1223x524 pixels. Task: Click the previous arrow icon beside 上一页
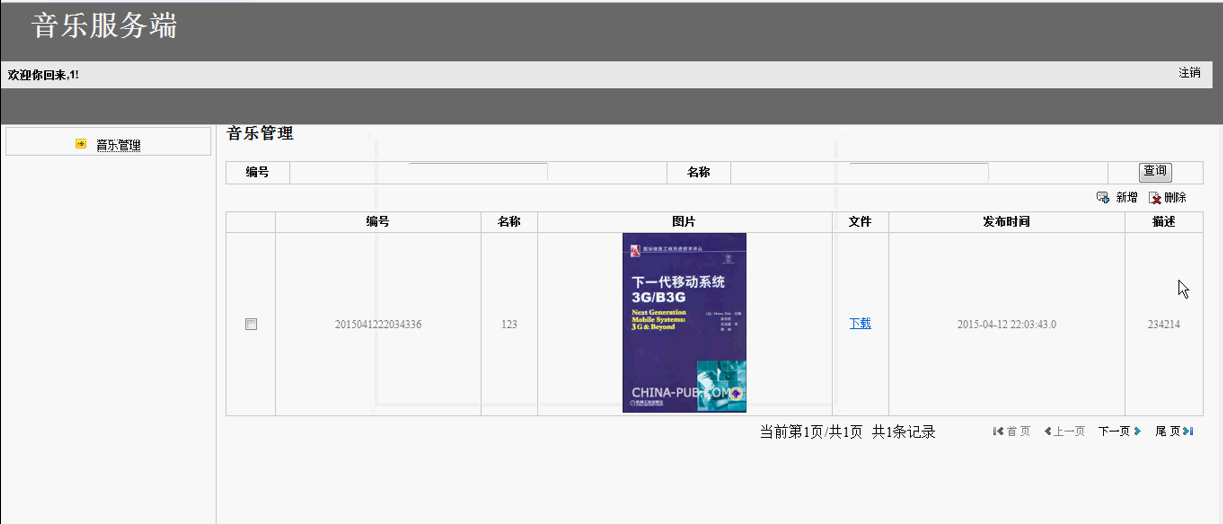tap(1048, 431)
